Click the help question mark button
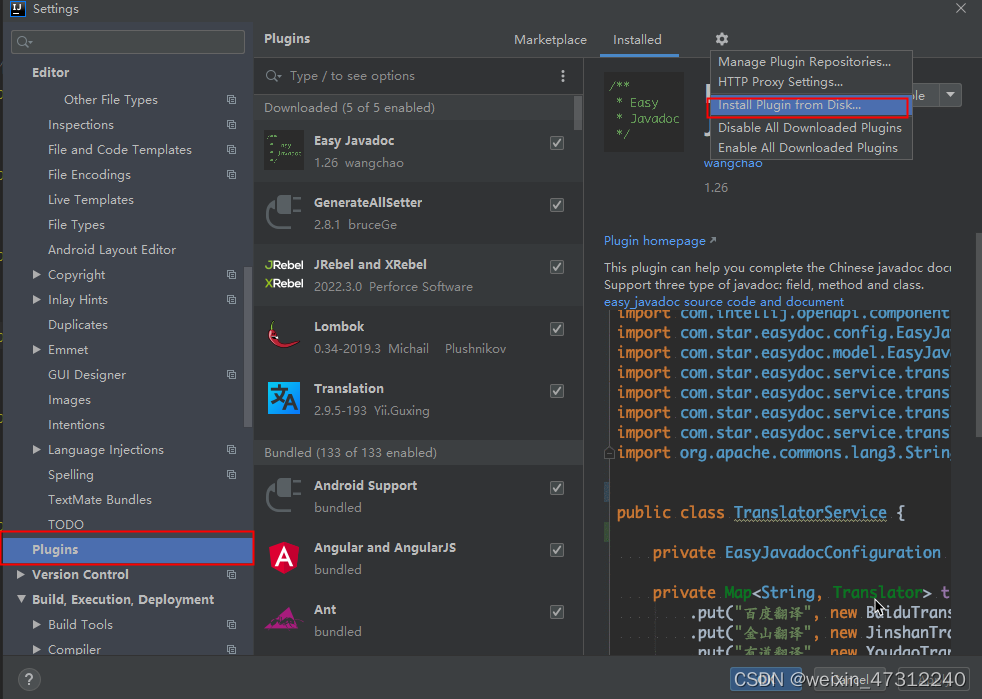The height and width of the screenshot is (699, 982). pos(29,679)
